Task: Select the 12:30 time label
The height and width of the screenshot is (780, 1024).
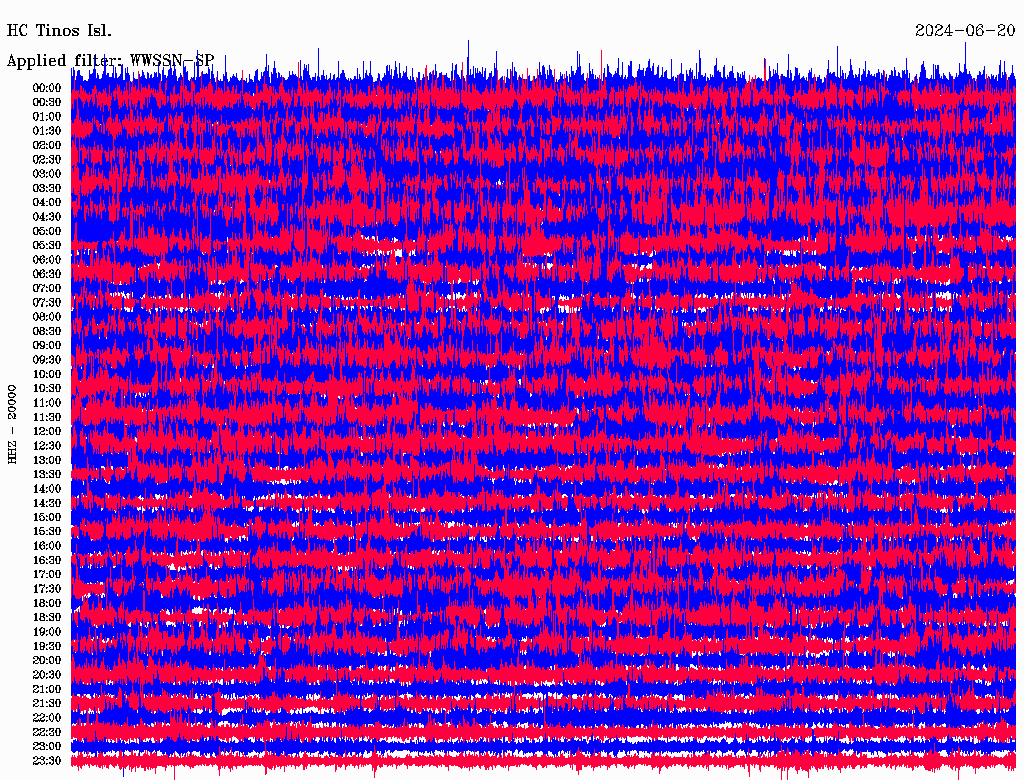Action: [x=47, y=446]
